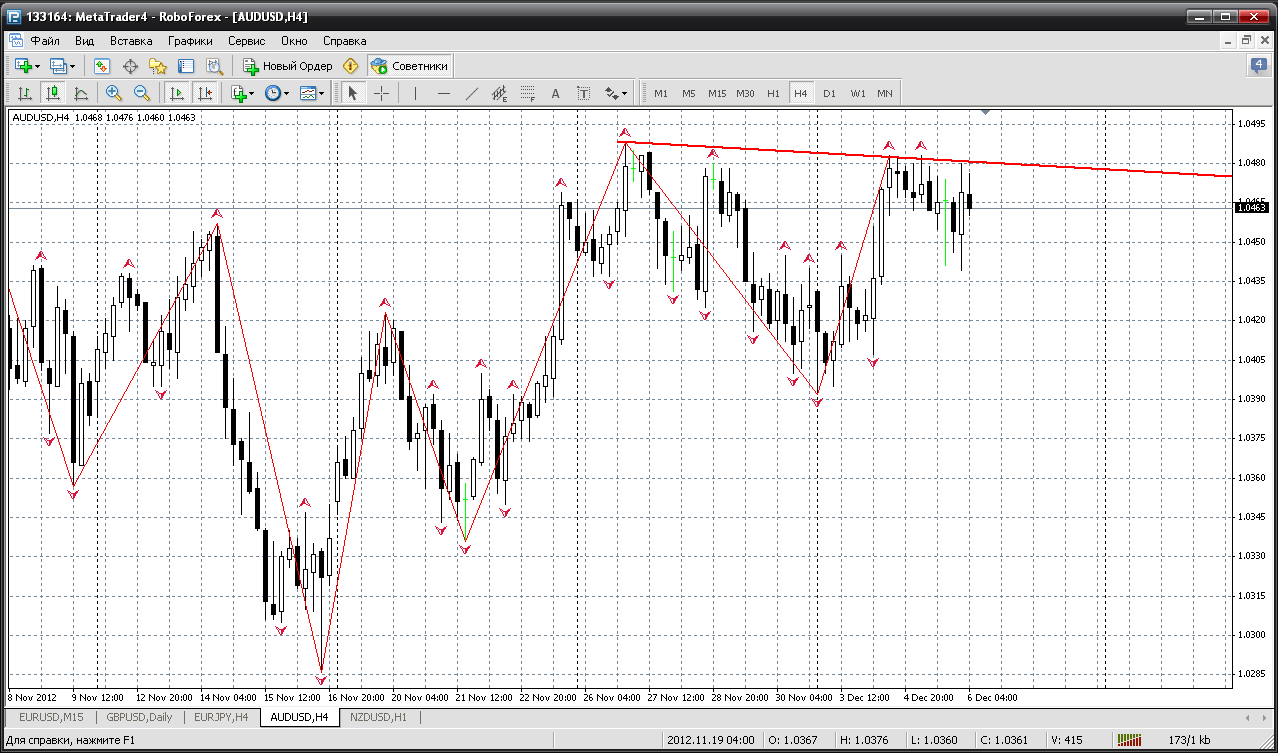This screenshot has height=753, width=1278.
Task: Open the Strategy Tester icon
Action: 214,66
